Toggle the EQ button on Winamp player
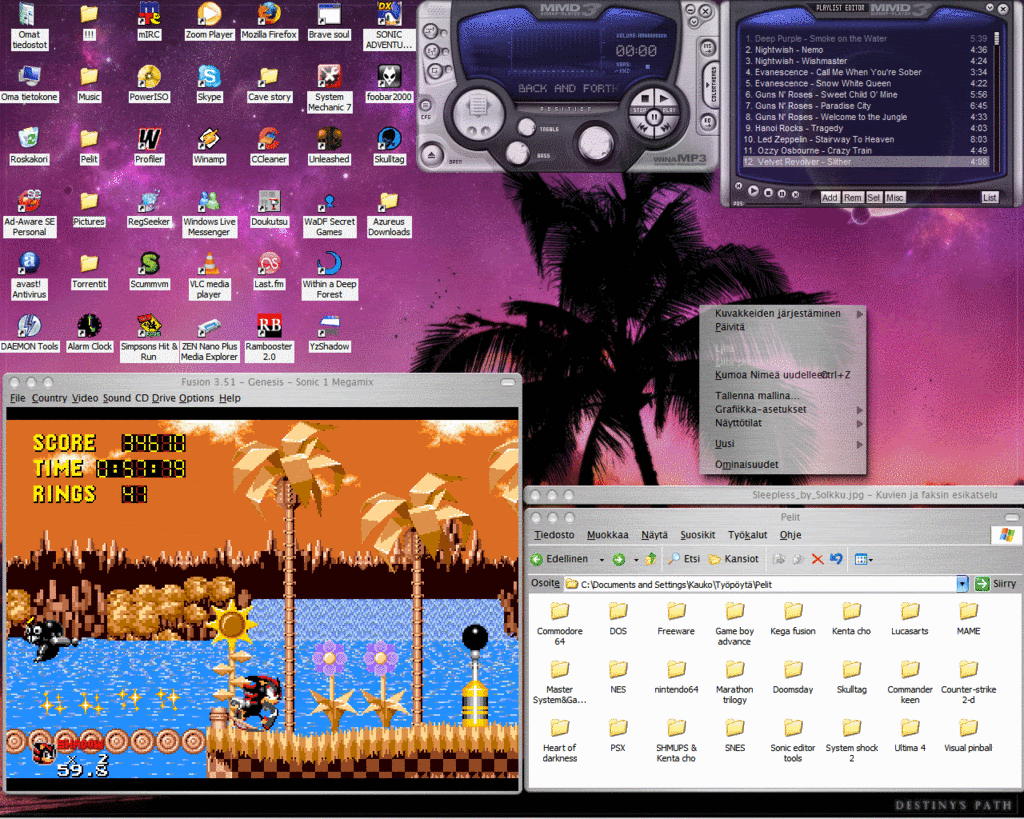The height and width of the screenshot is (819, 1024). pyautogui.click(x=708, y=121)
